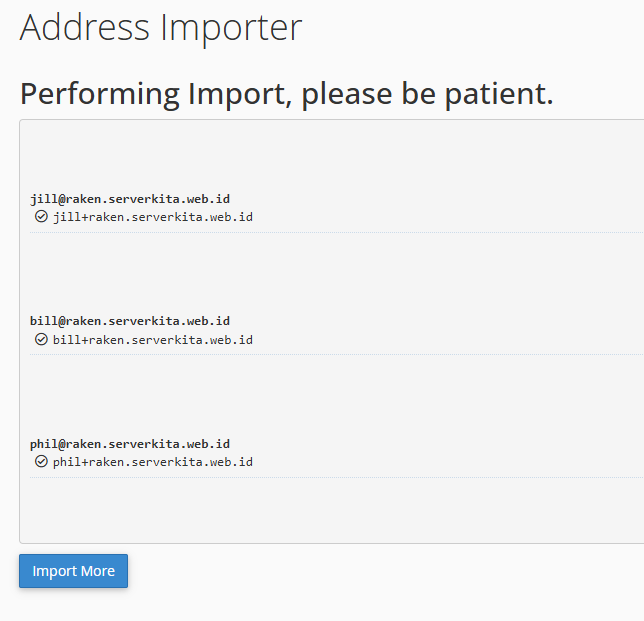Click the phil+raken.serverkita.web.id result line

pos(153,462)
